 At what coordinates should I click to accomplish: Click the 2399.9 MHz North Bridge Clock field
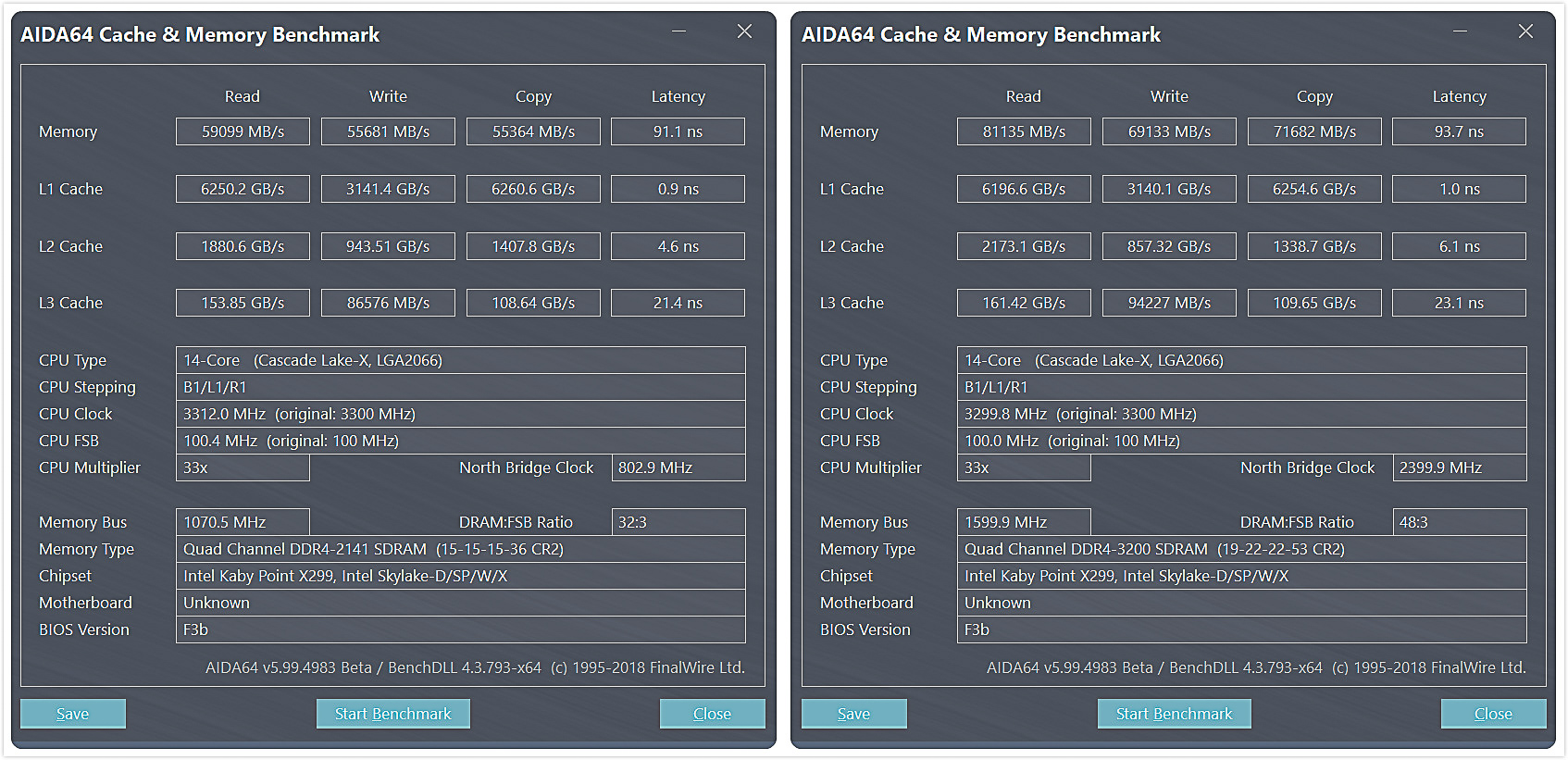click(1459, 467)
